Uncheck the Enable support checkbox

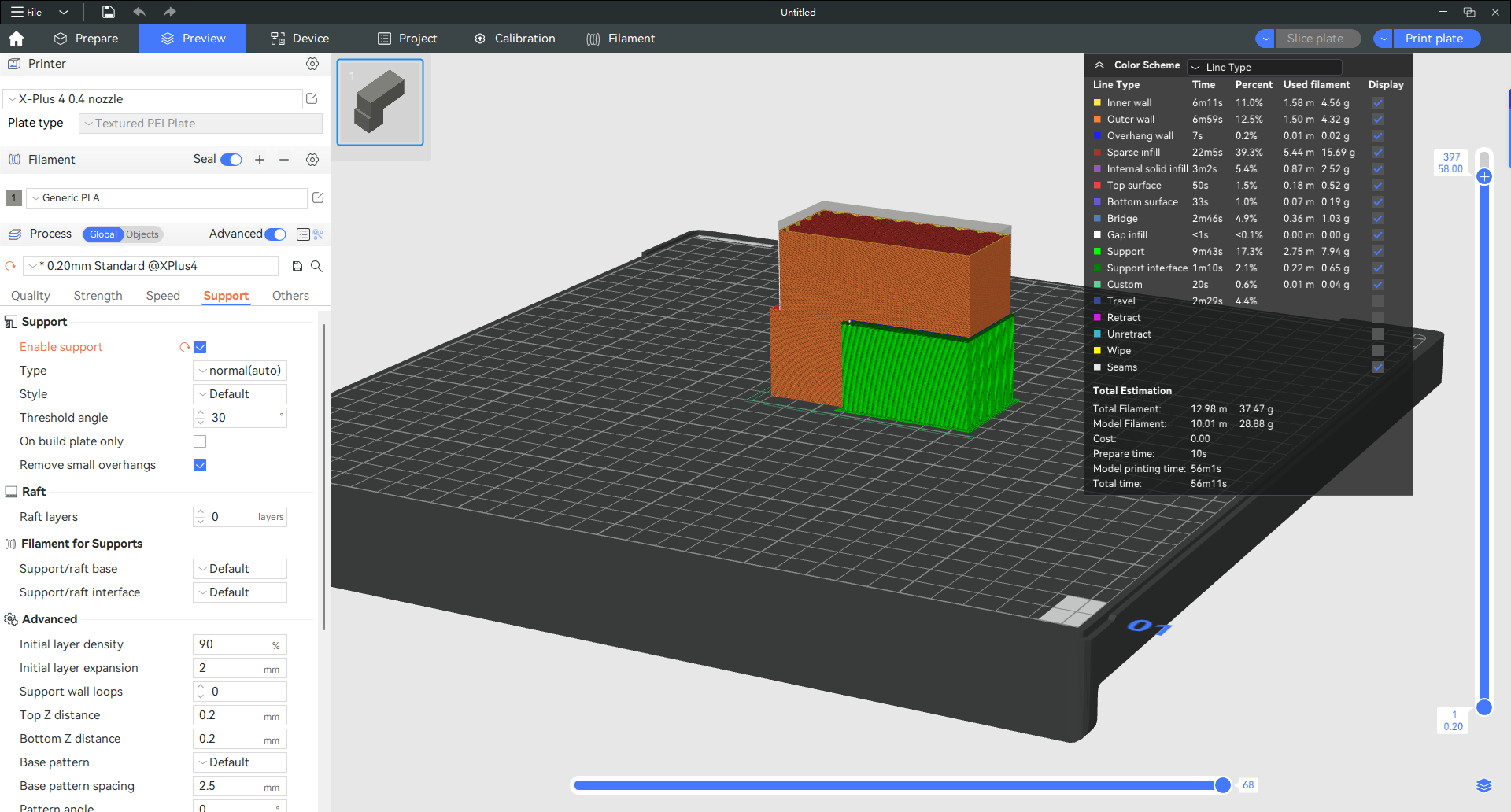click(200, 347)
